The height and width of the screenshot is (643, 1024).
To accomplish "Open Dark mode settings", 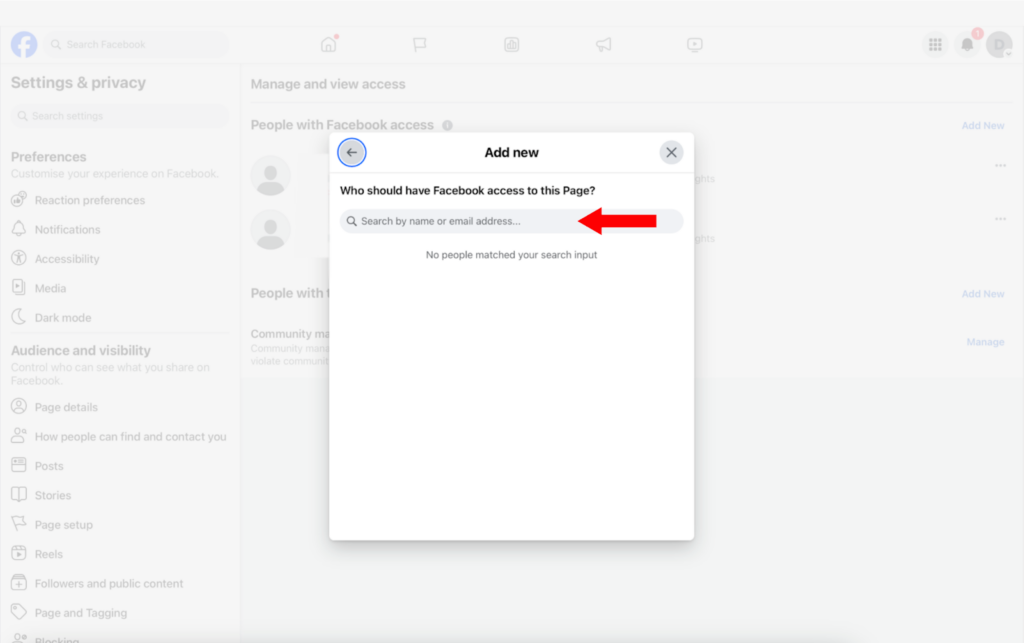I will 120,318.
